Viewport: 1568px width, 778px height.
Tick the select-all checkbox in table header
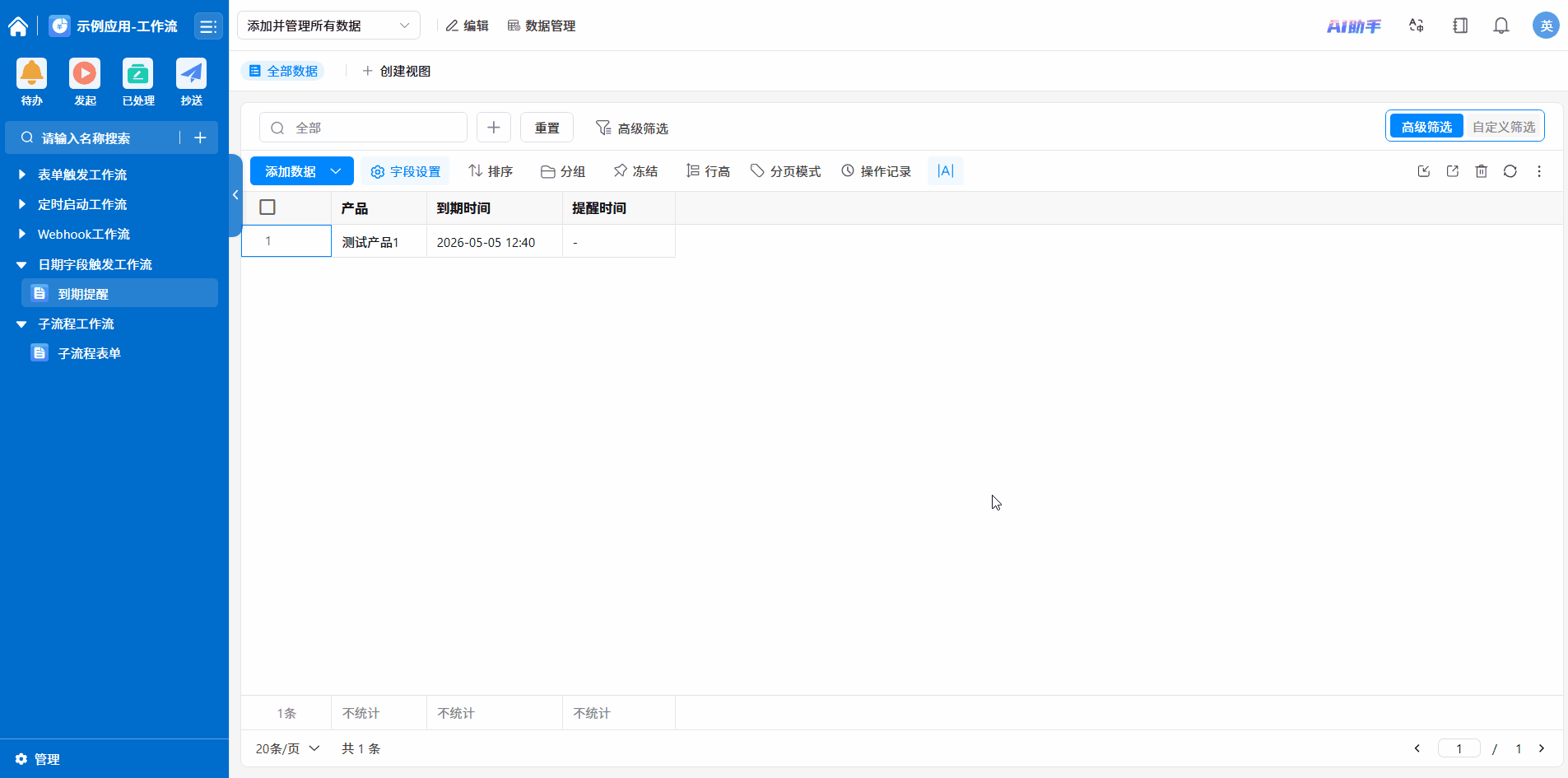click(x=268, y=207)
